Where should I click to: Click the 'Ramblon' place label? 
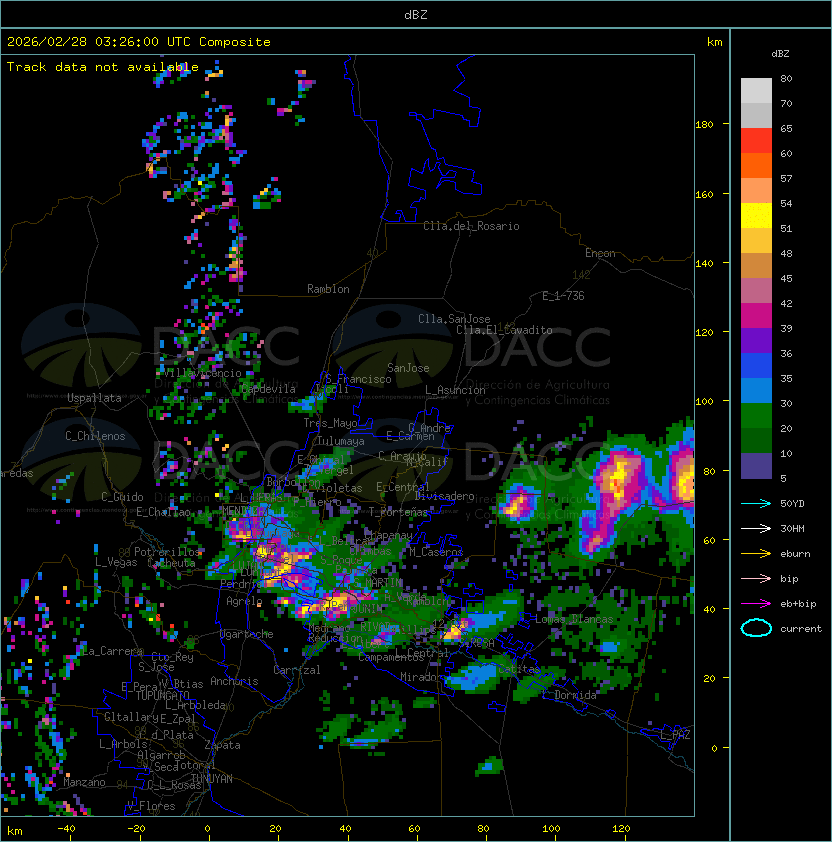pyautogui.click(x=328, y=289)
